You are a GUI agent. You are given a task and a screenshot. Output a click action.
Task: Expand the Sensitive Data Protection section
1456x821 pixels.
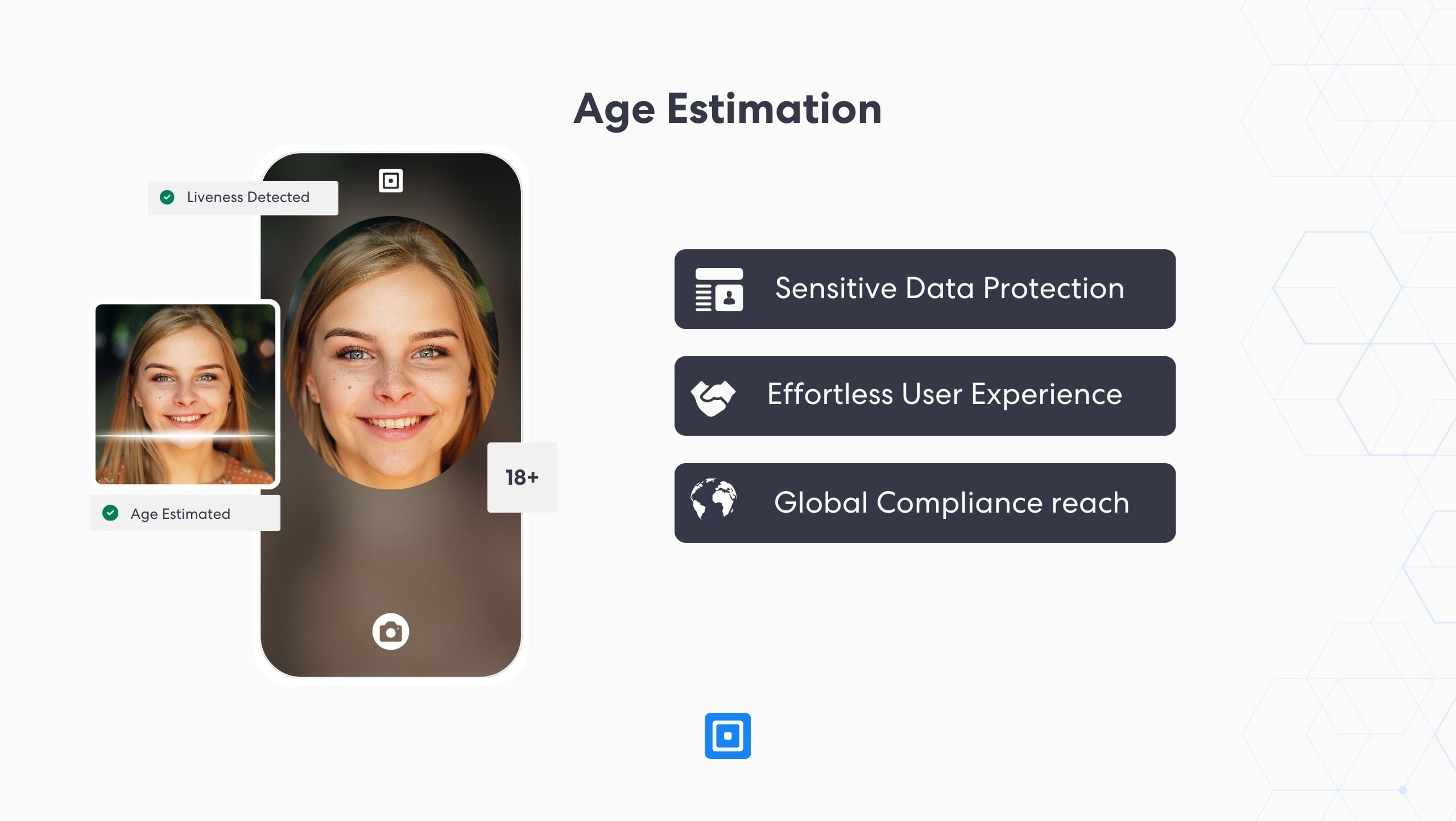point(925,289)
